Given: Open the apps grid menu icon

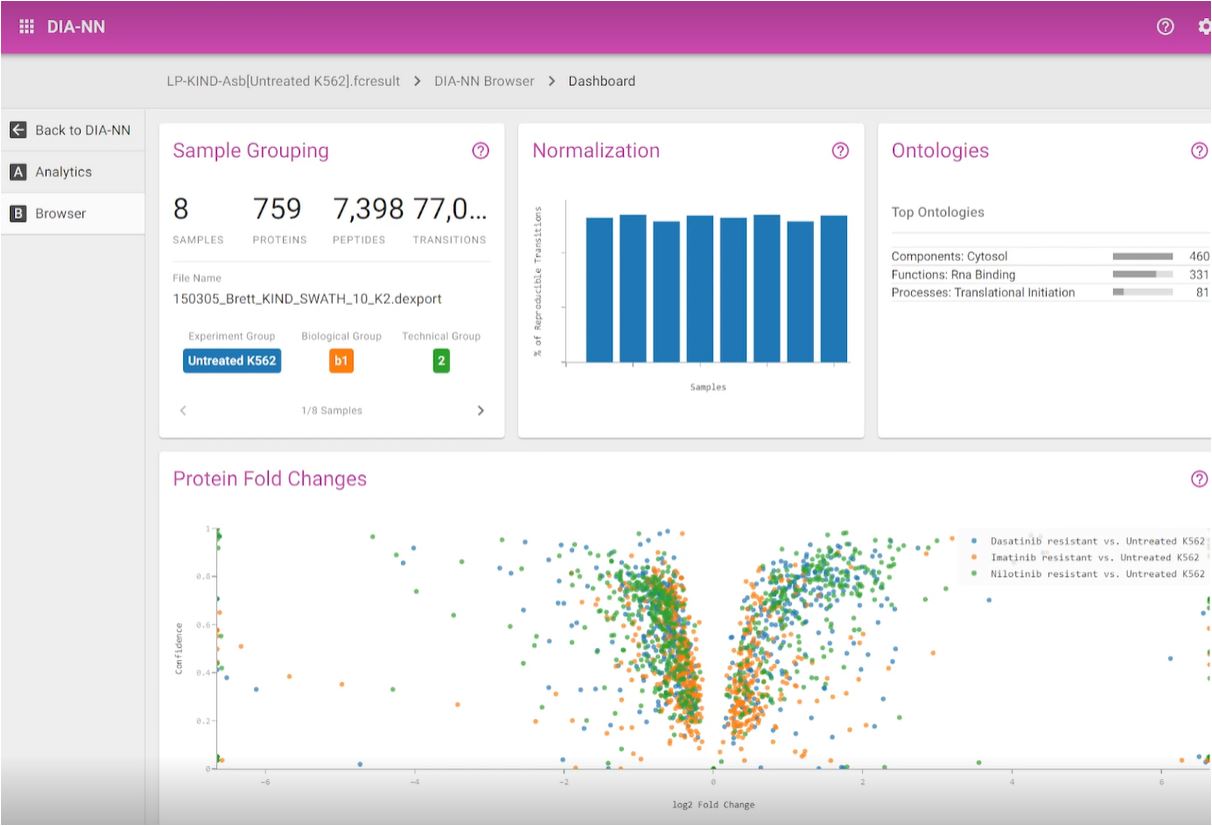Looking at the screenshot, I should [26, 27].
